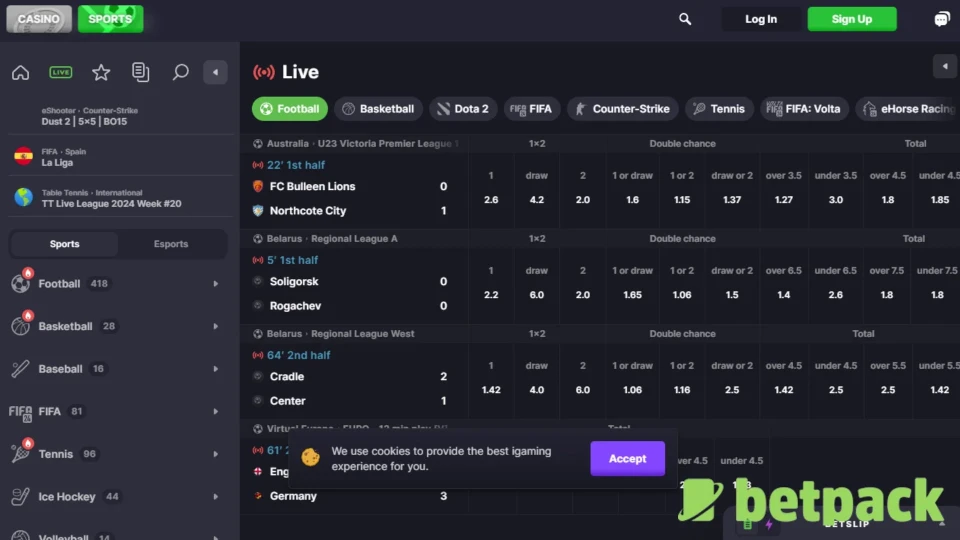Go to sidebar home icon
960x540 pixels.
tap(20, 72)
